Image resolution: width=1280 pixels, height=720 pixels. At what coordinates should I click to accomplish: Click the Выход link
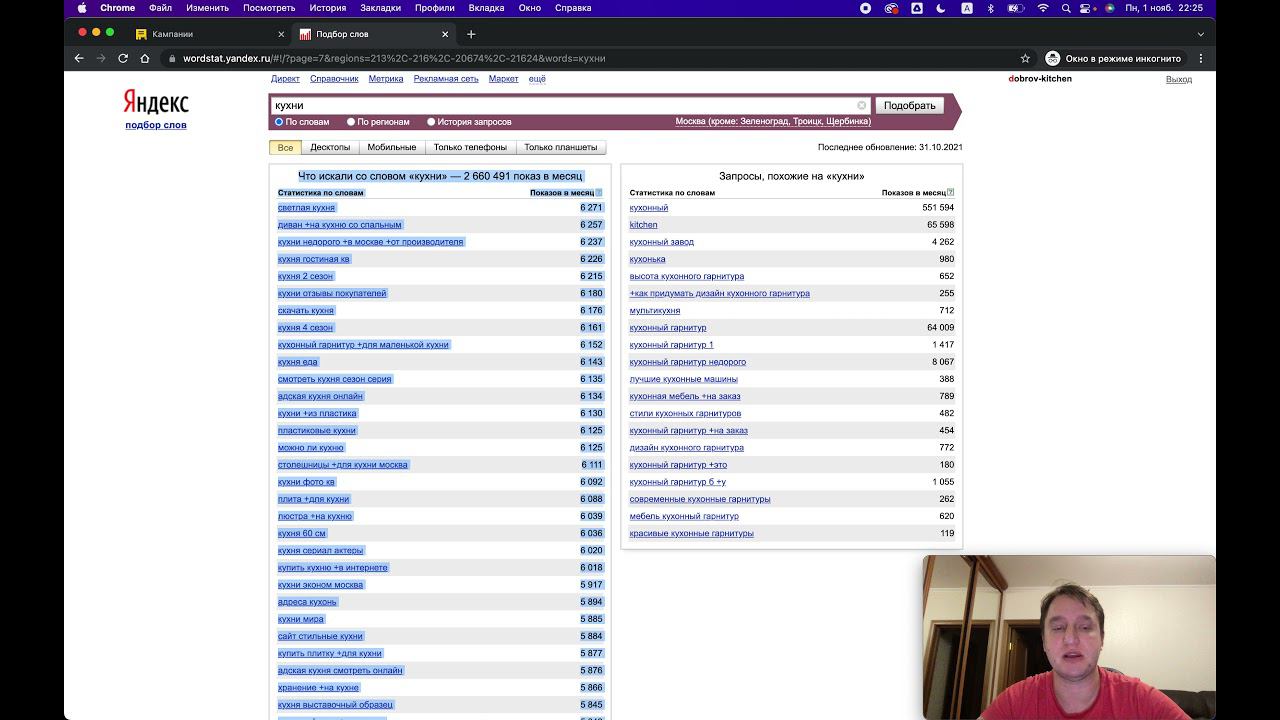1179,79
